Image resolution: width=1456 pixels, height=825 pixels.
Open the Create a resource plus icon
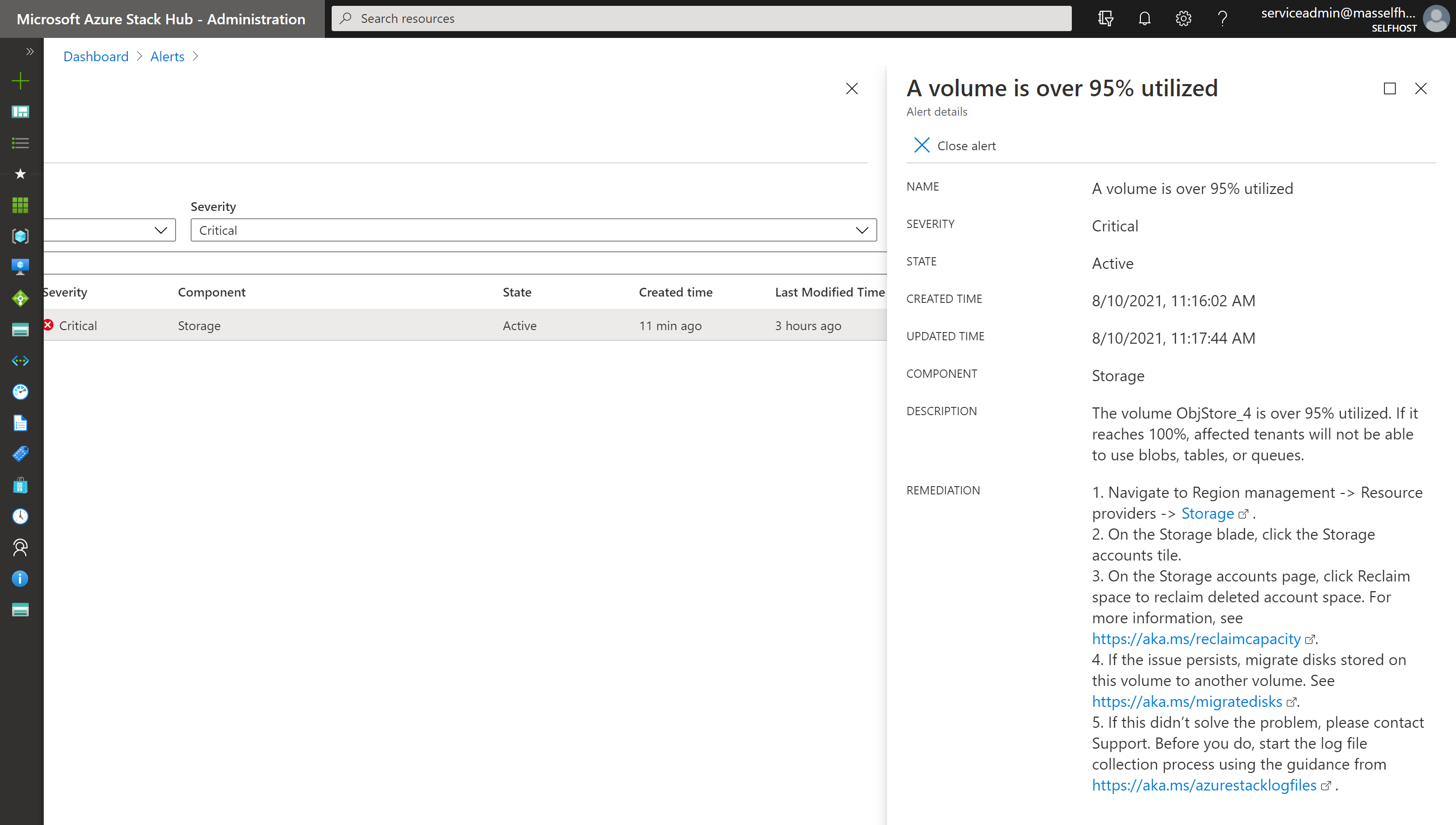20,81
